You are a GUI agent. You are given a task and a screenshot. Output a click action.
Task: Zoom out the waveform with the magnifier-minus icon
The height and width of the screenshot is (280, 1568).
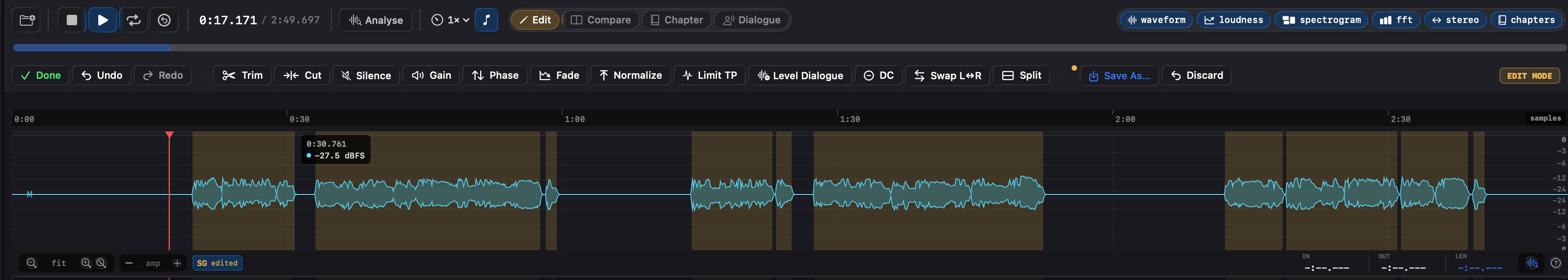[x=32, y=263]
